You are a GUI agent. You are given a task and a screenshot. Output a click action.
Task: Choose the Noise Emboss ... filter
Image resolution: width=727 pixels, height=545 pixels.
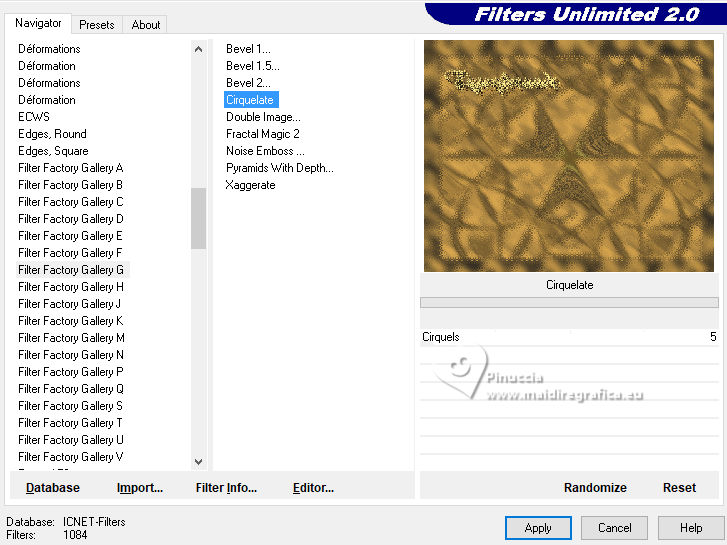[x=265, y=151]
